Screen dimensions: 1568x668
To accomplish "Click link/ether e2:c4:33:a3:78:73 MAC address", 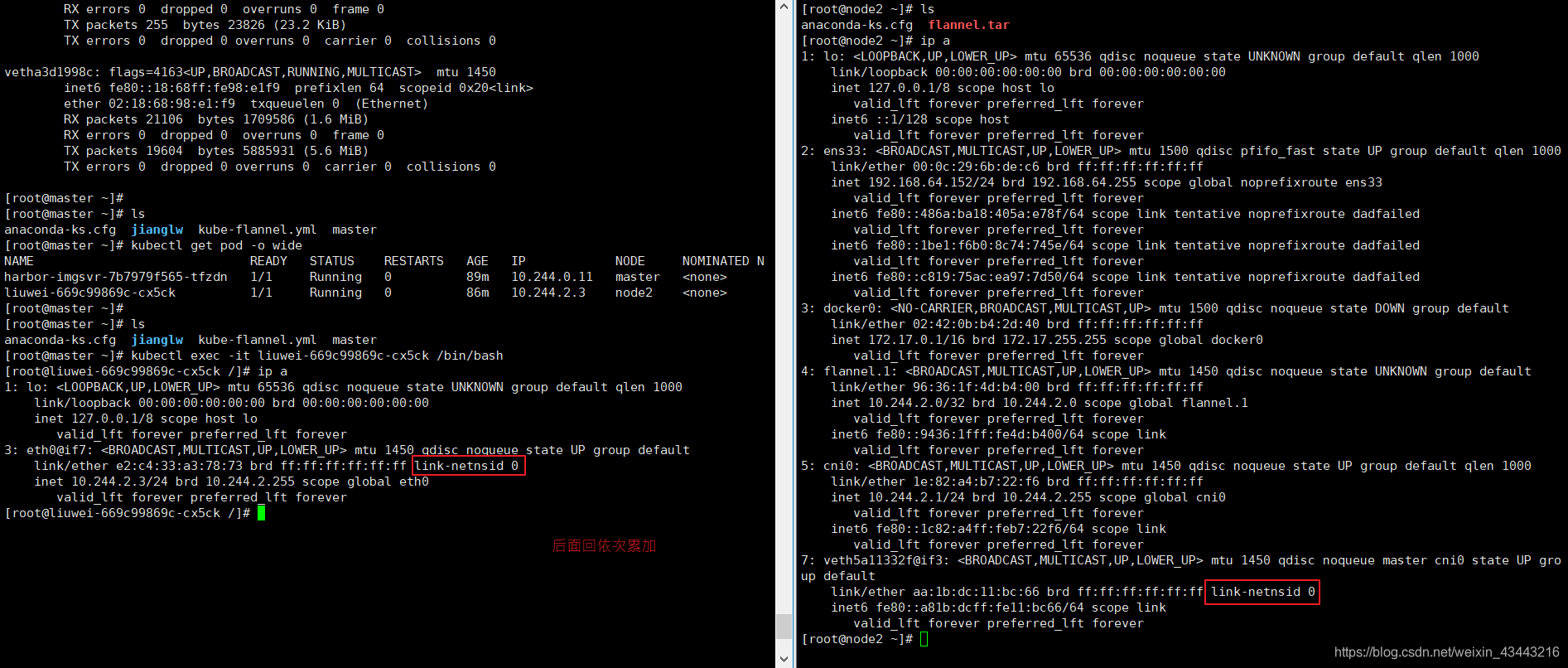I will point(138,466).
